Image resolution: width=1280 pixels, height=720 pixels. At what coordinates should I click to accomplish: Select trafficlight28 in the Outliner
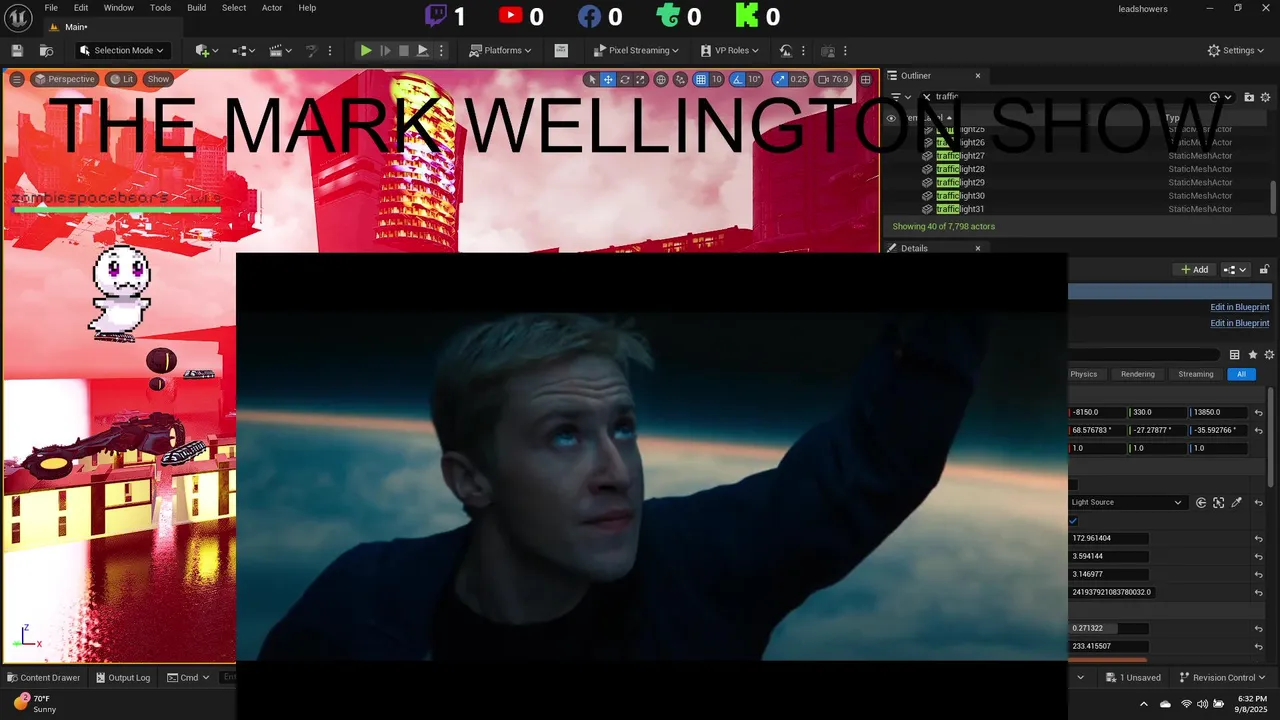(x=960, y=169)
